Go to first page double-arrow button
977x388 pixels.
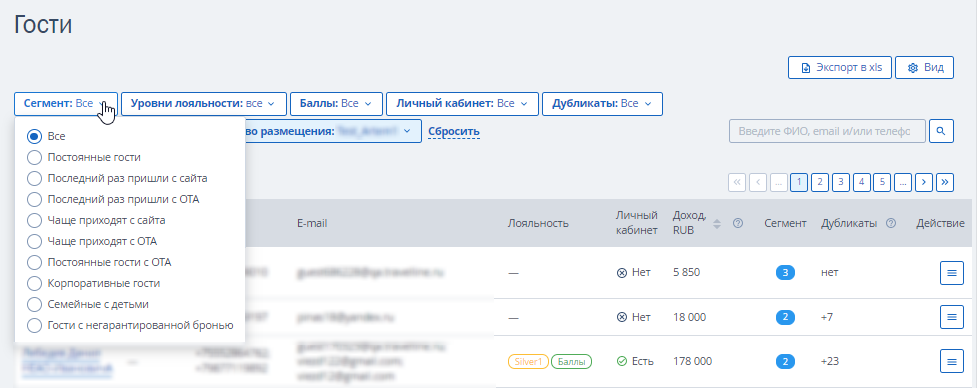tap(737, 182)
